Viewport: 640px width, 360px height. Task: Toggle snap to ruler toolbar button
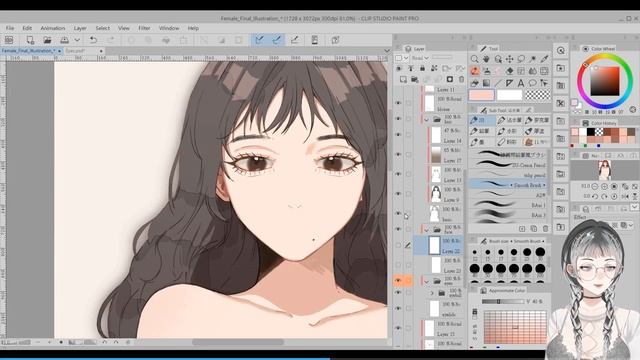[x=260, y=40]
